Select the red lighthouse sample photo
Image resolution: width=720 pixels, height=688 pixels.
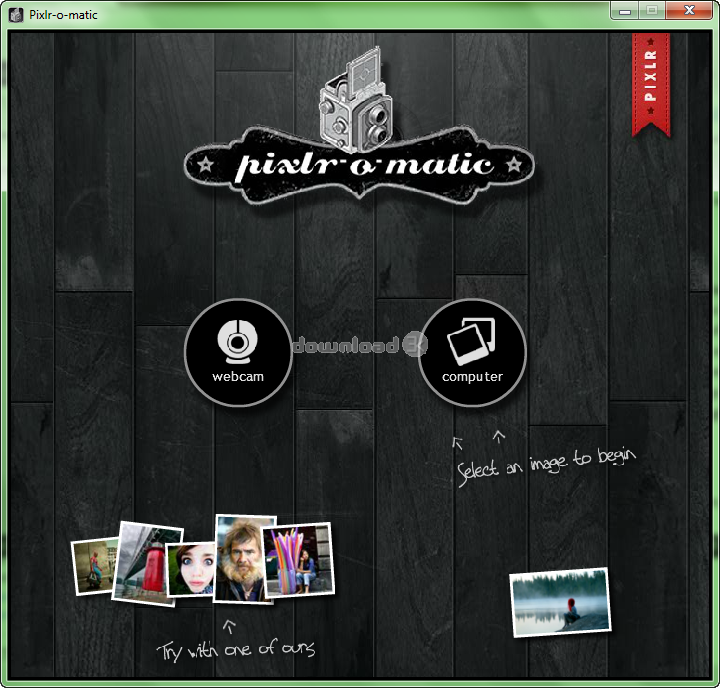click(145, 563)
